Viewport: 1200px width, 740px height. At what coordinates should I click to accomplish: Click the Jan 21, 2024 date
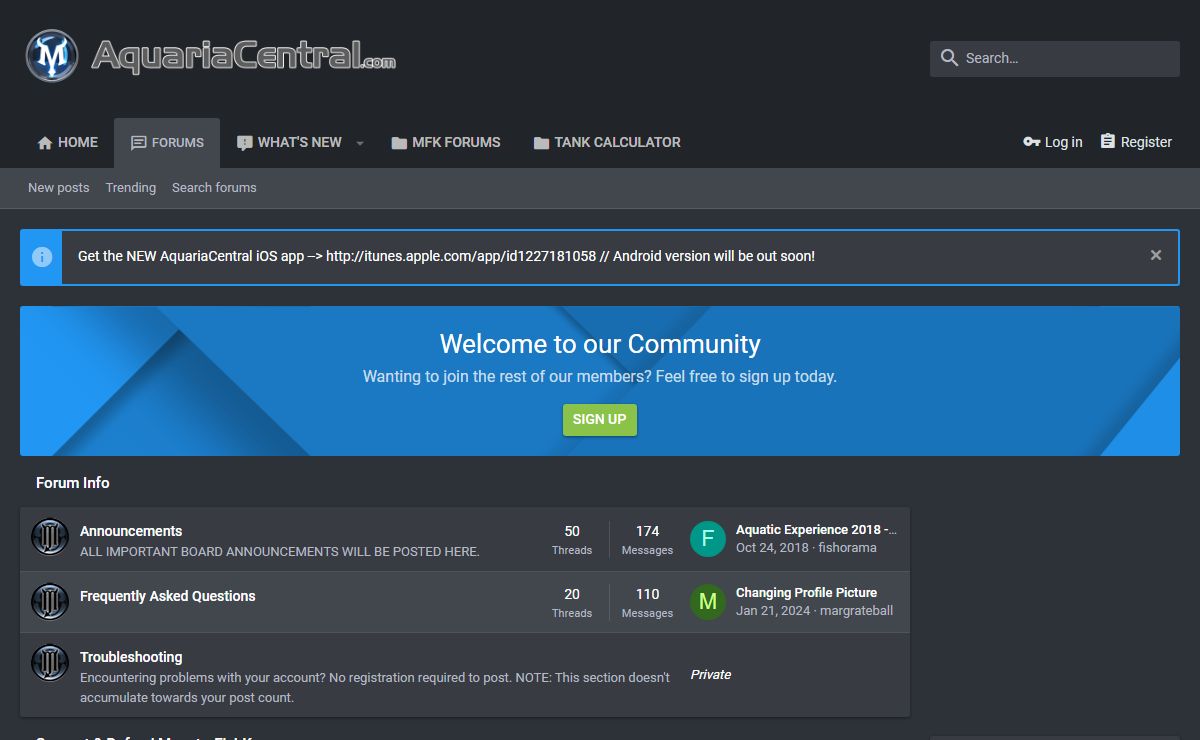pyautogui.click(x=773, y=611)
